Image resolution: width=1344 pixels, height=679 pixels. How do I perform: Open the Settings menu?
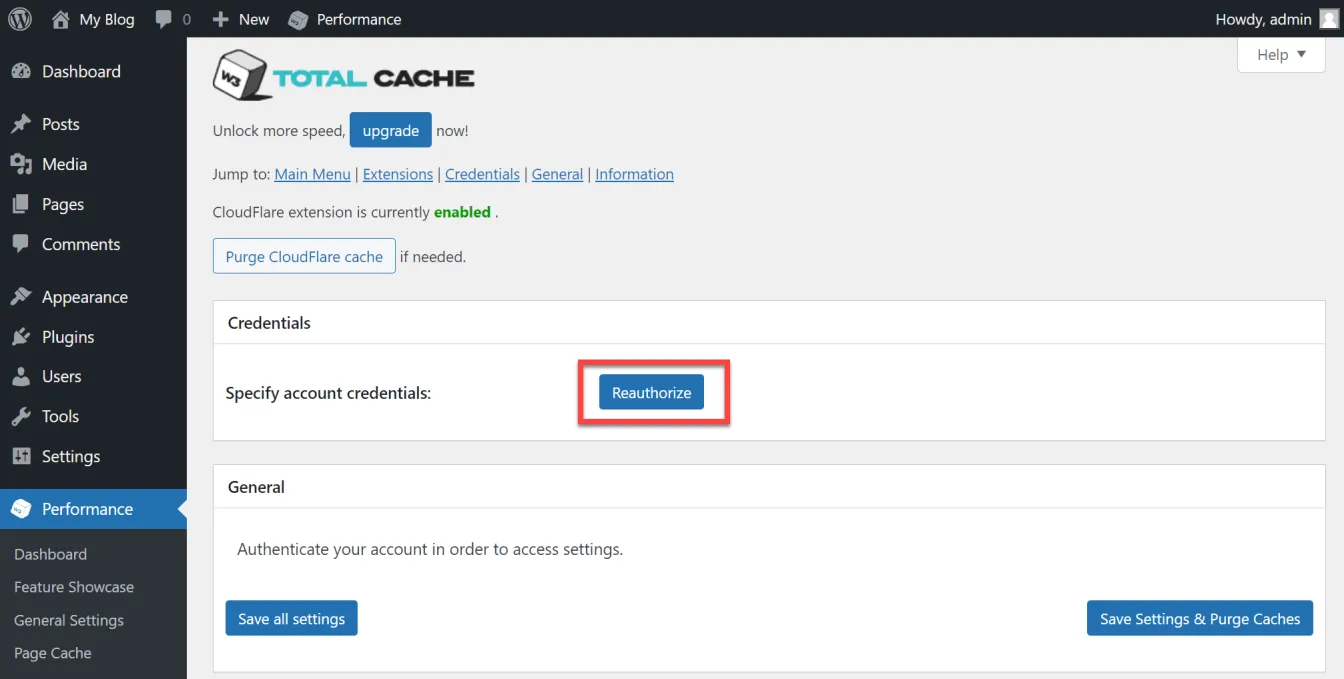click(x=93, y=456)
